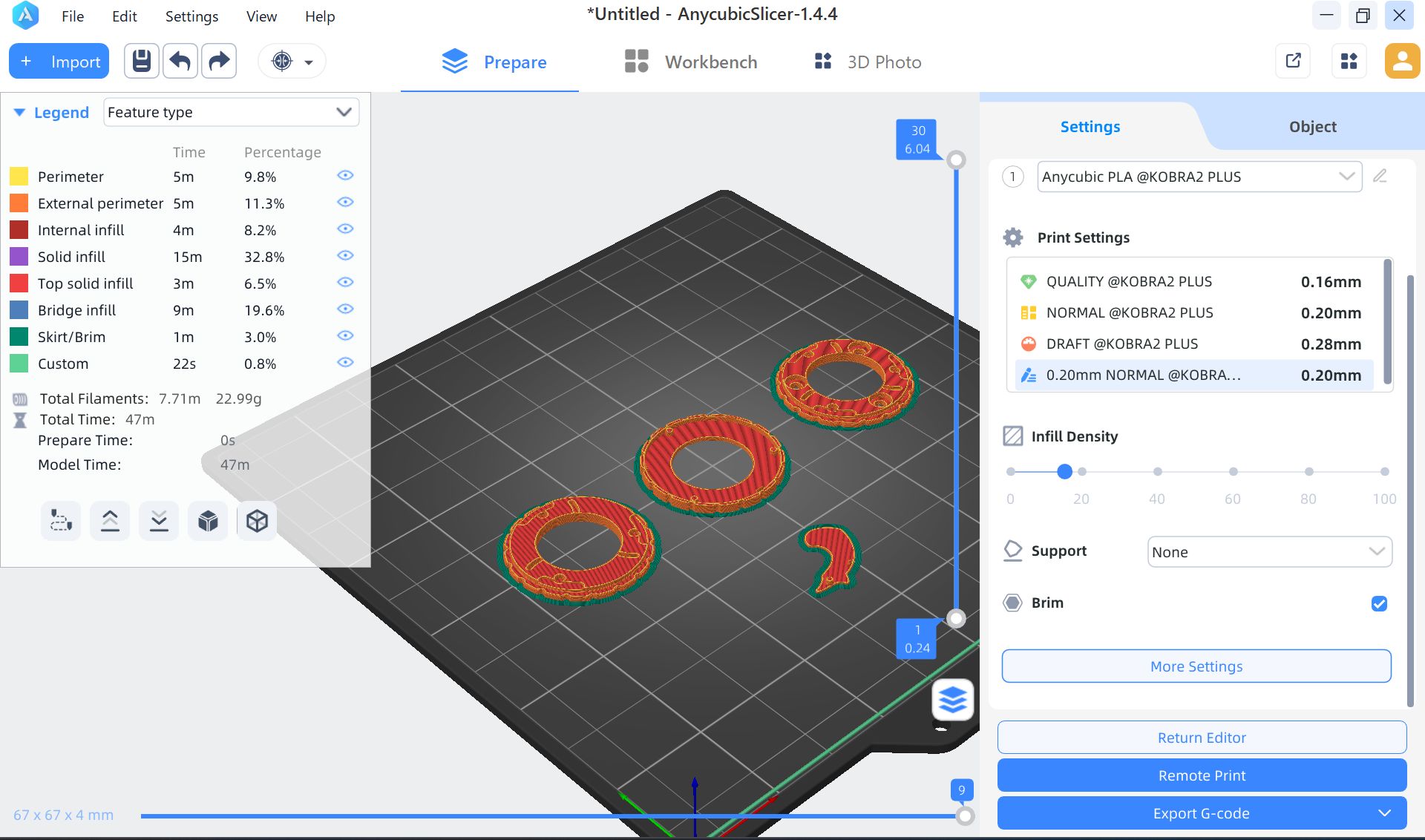Click the save project icon
The height and width of the screenshot is (840, 1425).
pos(142,62)
